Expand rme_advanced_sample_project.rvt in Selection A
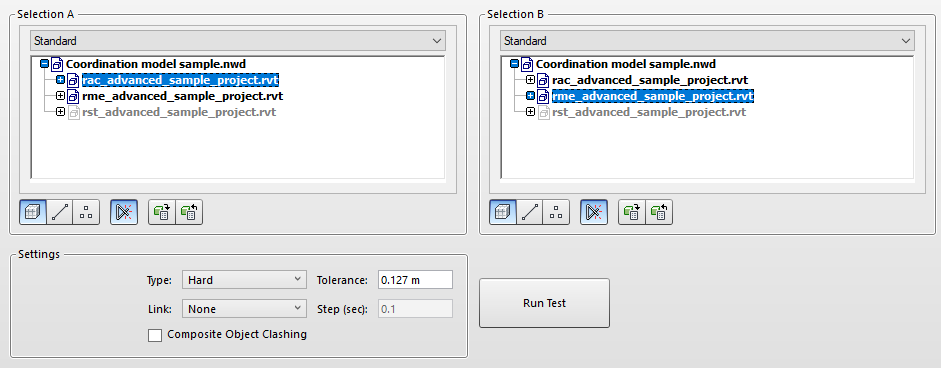The height and width of the screenshot is (368, 941). [x=60, y=95]
